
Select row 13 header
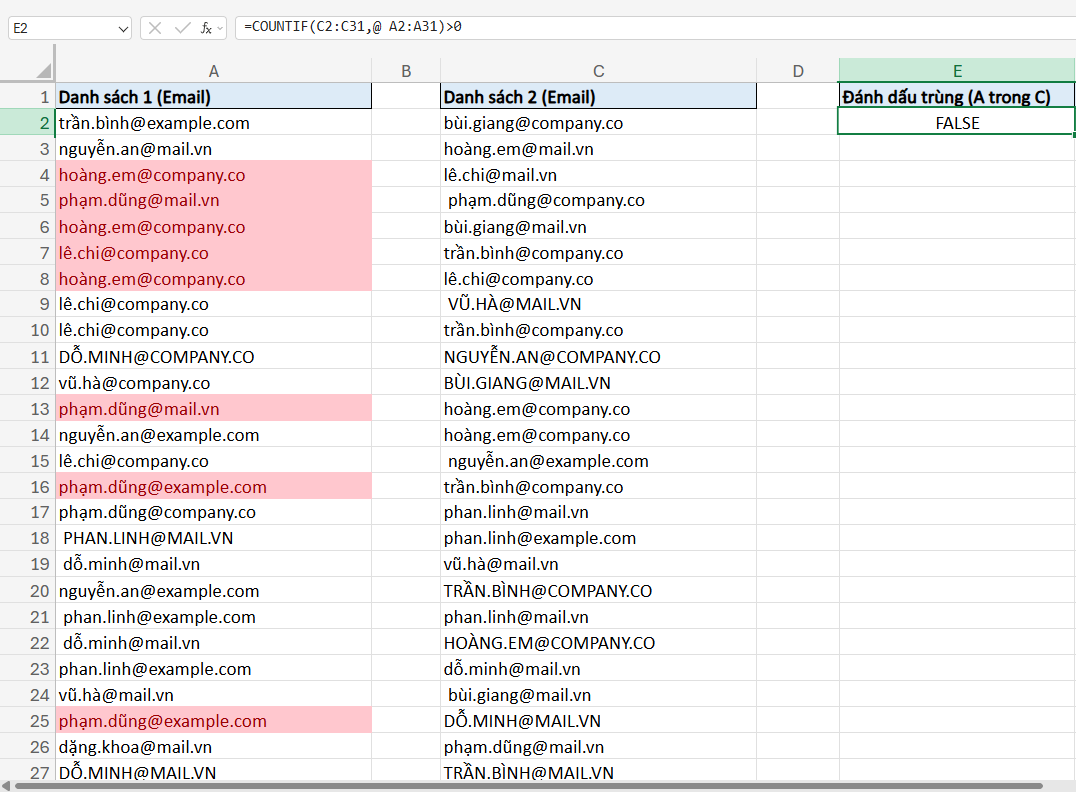click(28, 409)
